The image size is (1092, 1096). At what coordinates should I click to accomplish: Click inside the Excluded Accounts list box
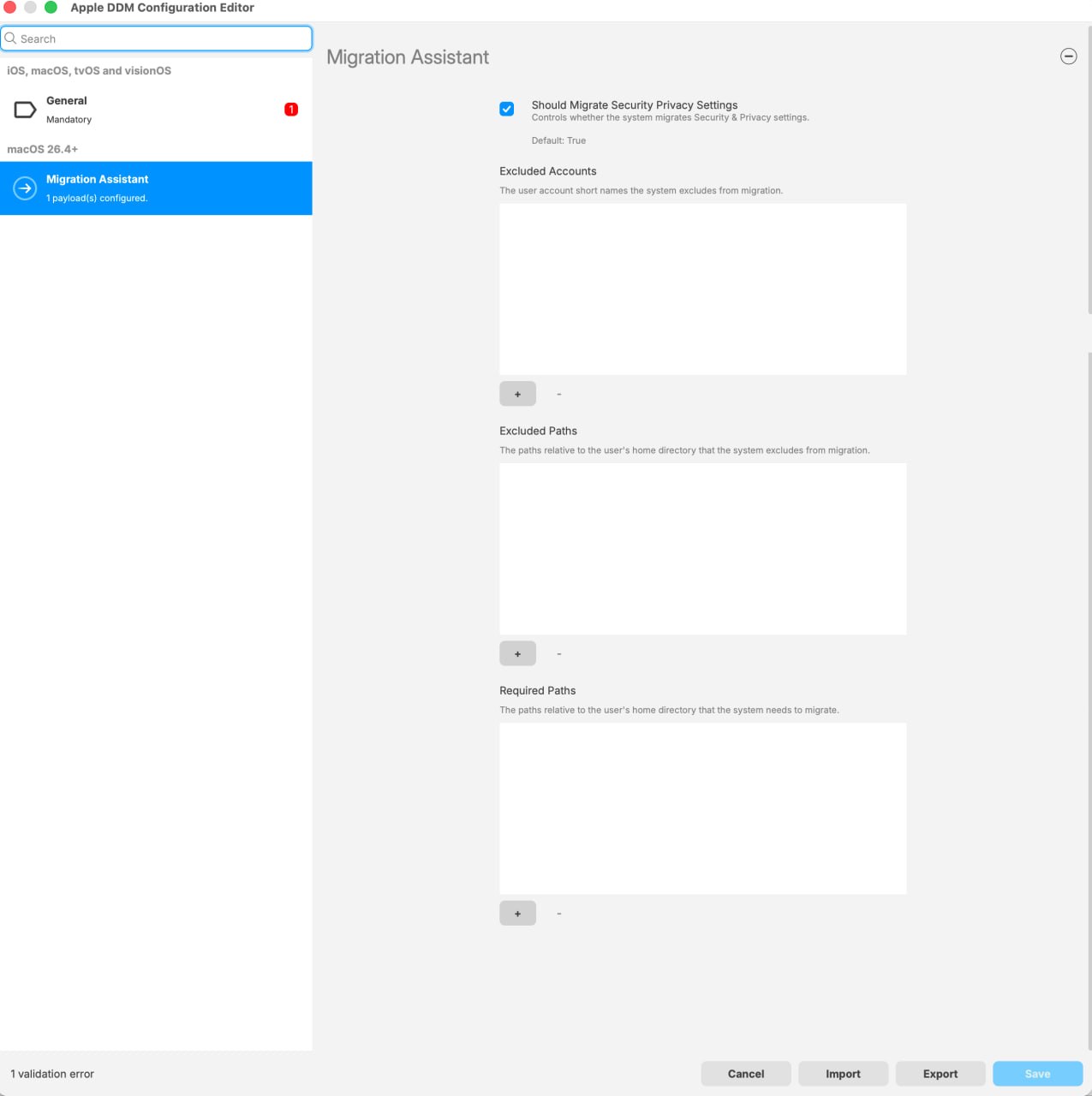pyautogui.click(x=703, y=289)
